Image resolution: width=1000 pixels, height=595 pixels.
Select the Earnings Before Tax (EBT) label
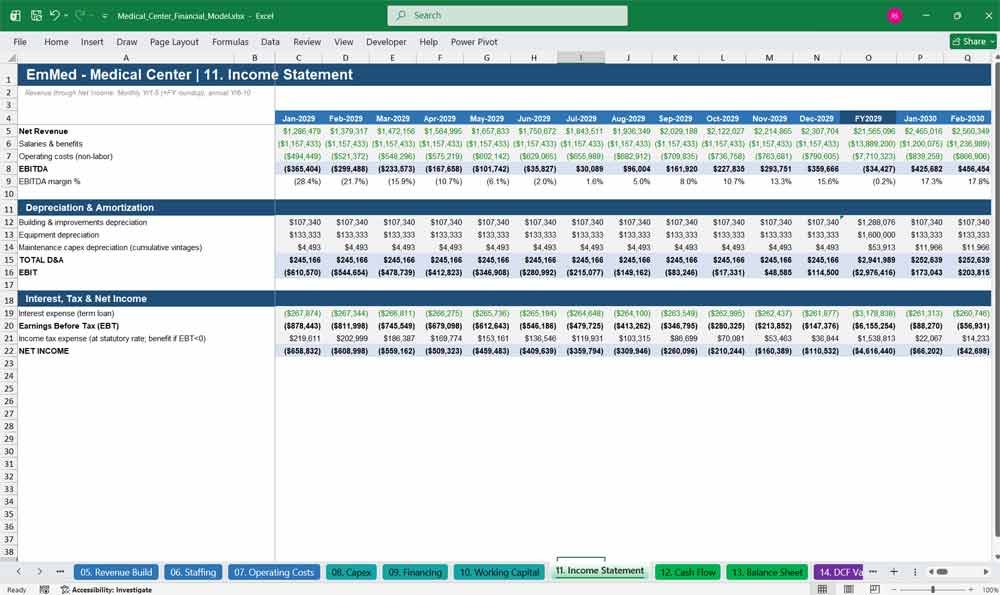point(69,326)
